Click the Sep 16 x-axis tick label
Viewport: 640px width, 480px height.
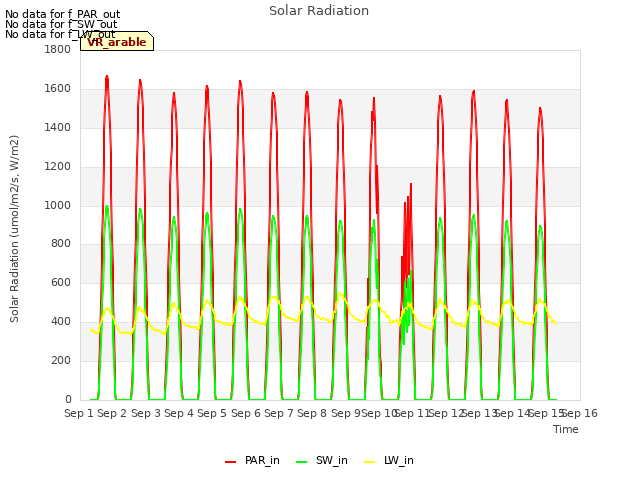point(580,413)
